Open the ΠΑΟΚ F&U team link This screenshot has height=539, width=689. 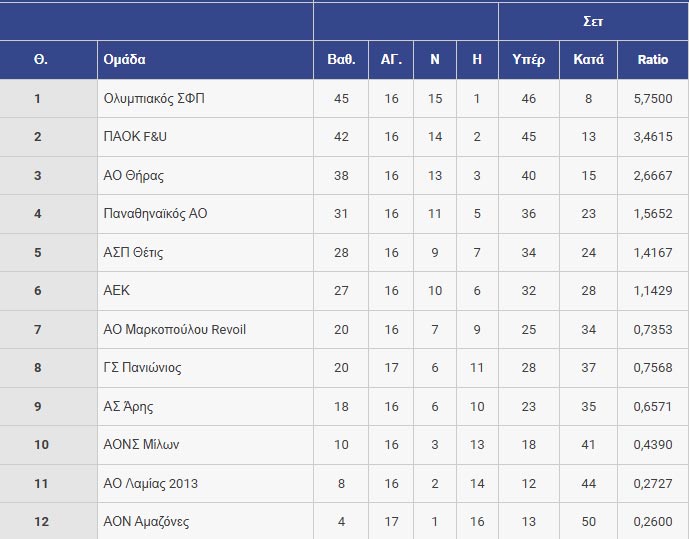(135, 137)
